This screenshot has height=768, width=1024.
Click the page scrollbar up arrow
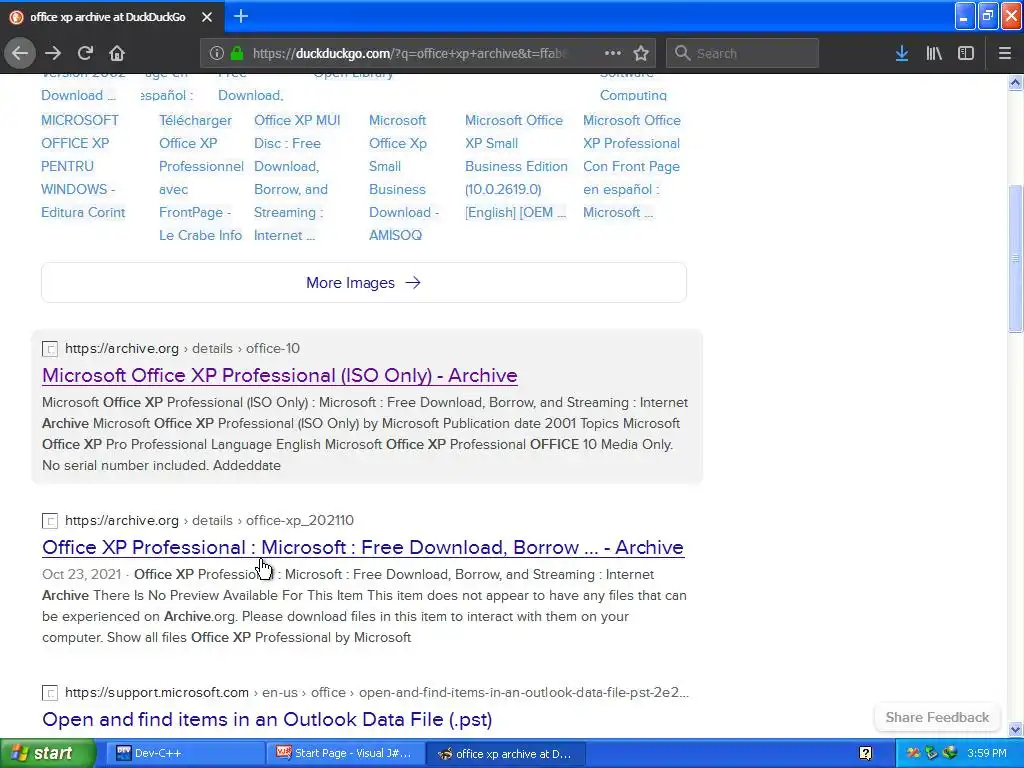1015,82
